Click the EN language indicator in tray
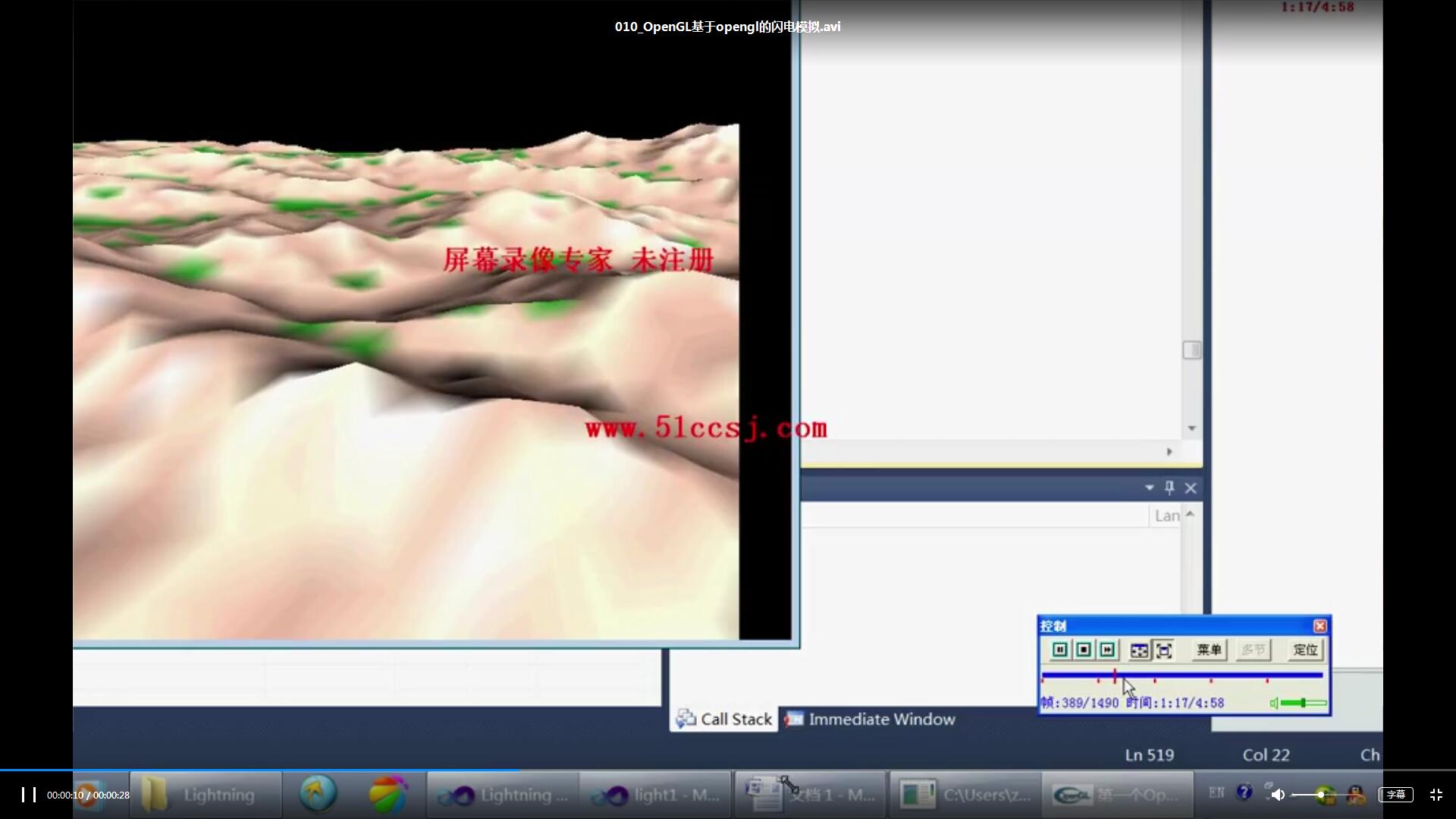The image size is (1456, 819). point(1216,792)
